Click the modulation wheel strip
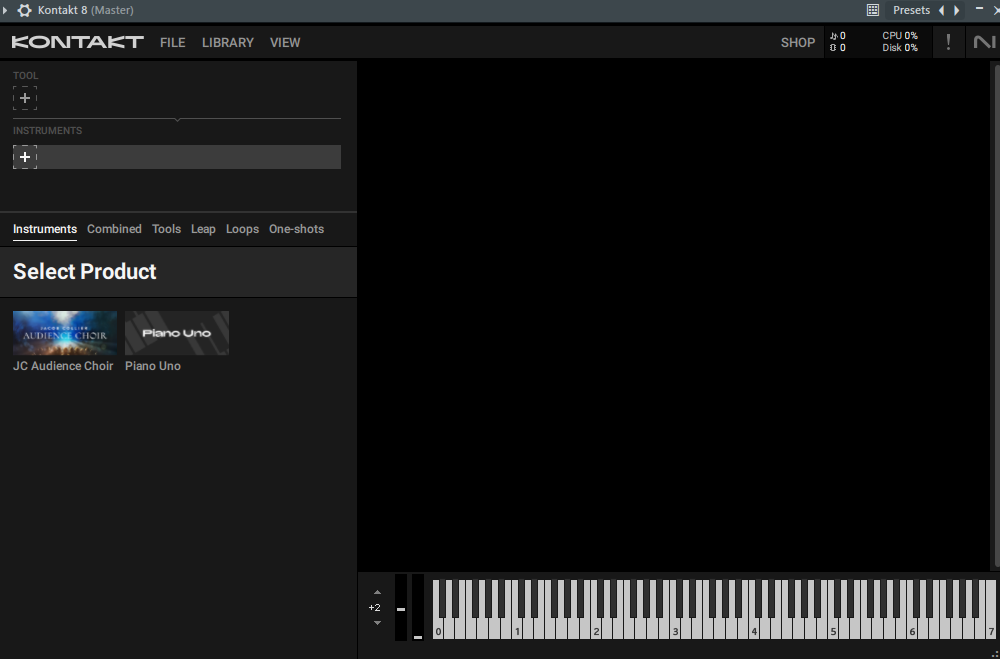1000x659 pixels. (x=418, y=607)
